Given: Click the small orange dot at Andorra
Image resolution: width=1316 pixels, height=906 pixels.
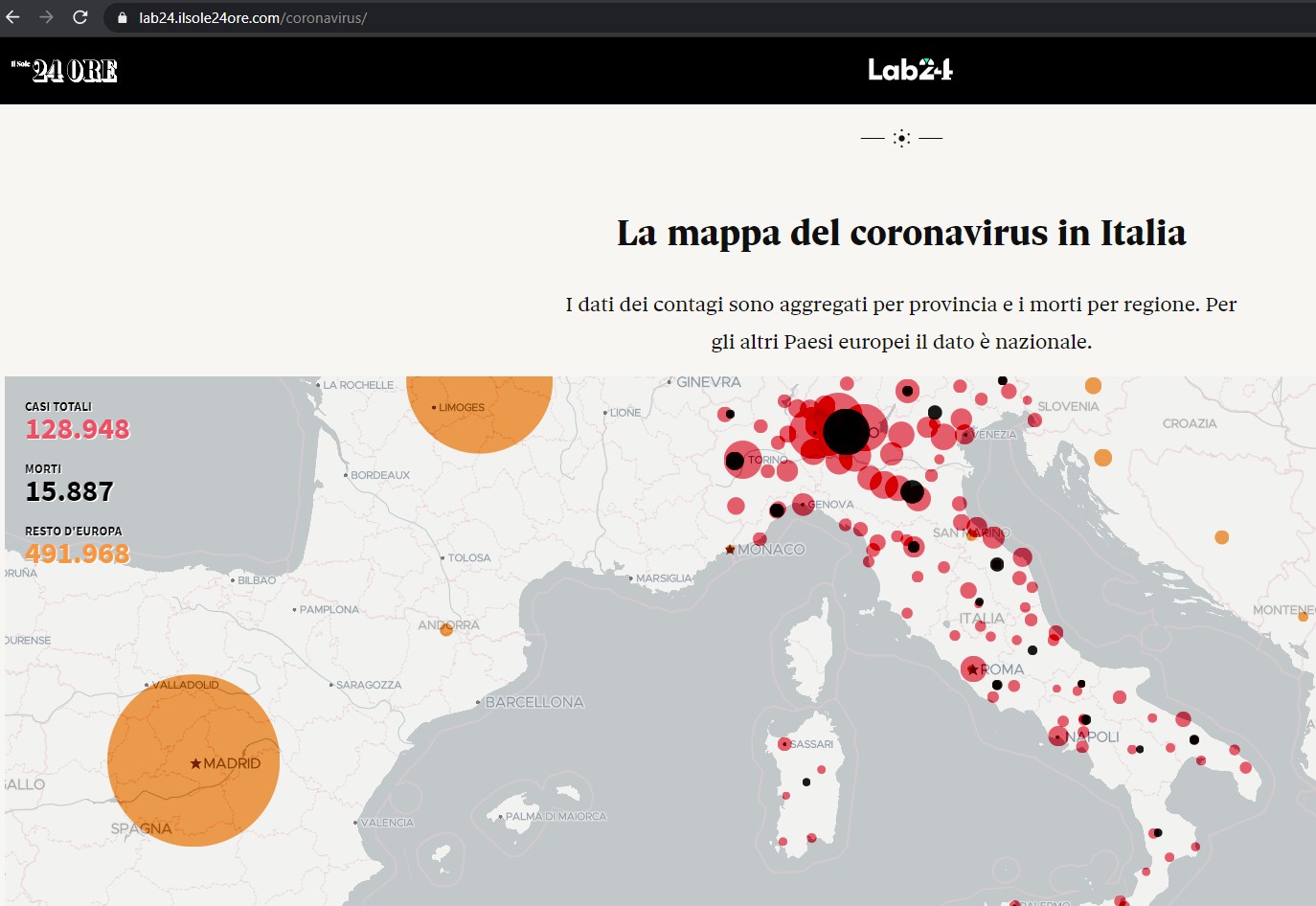Looking at the screenshot, I should click(x=446, y=629).
